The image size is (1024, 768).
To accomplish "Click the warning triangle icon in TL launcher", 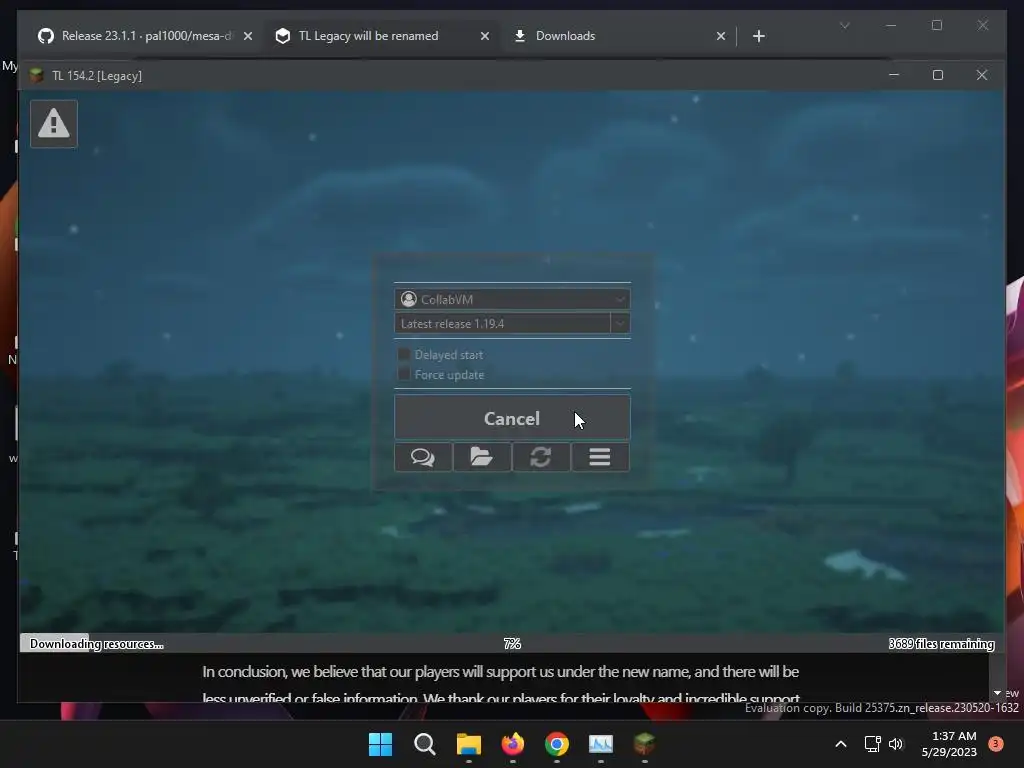I will pos(54,123).
